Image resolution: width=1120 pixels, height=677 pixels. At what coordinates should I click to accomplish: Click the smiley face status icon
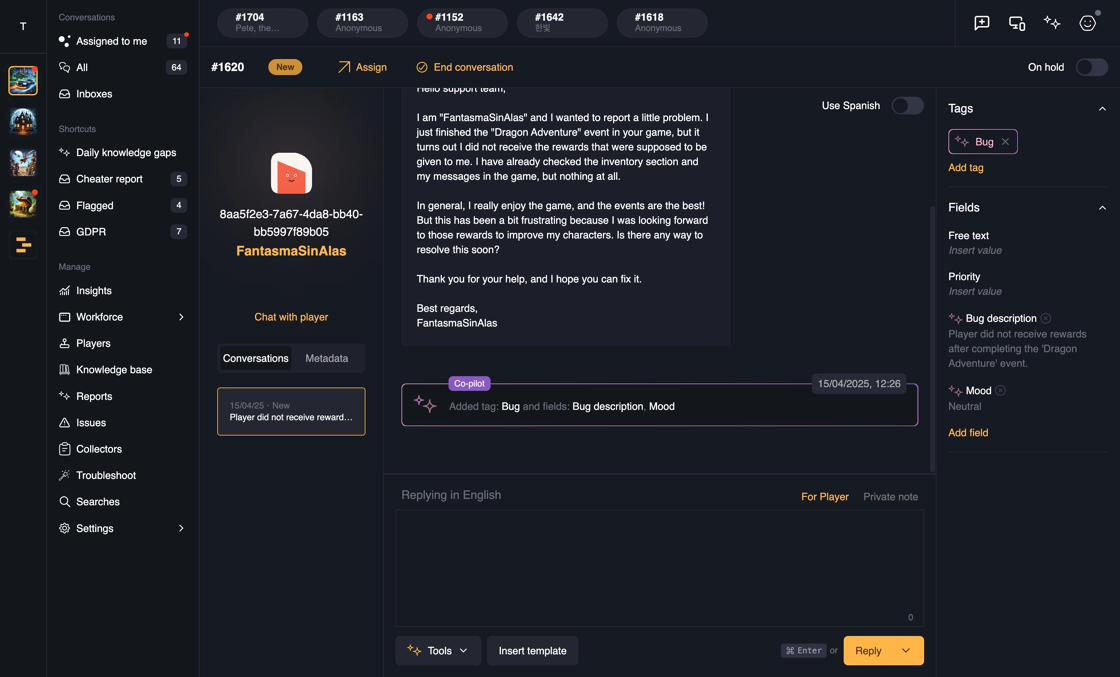tap(1087, 23)
